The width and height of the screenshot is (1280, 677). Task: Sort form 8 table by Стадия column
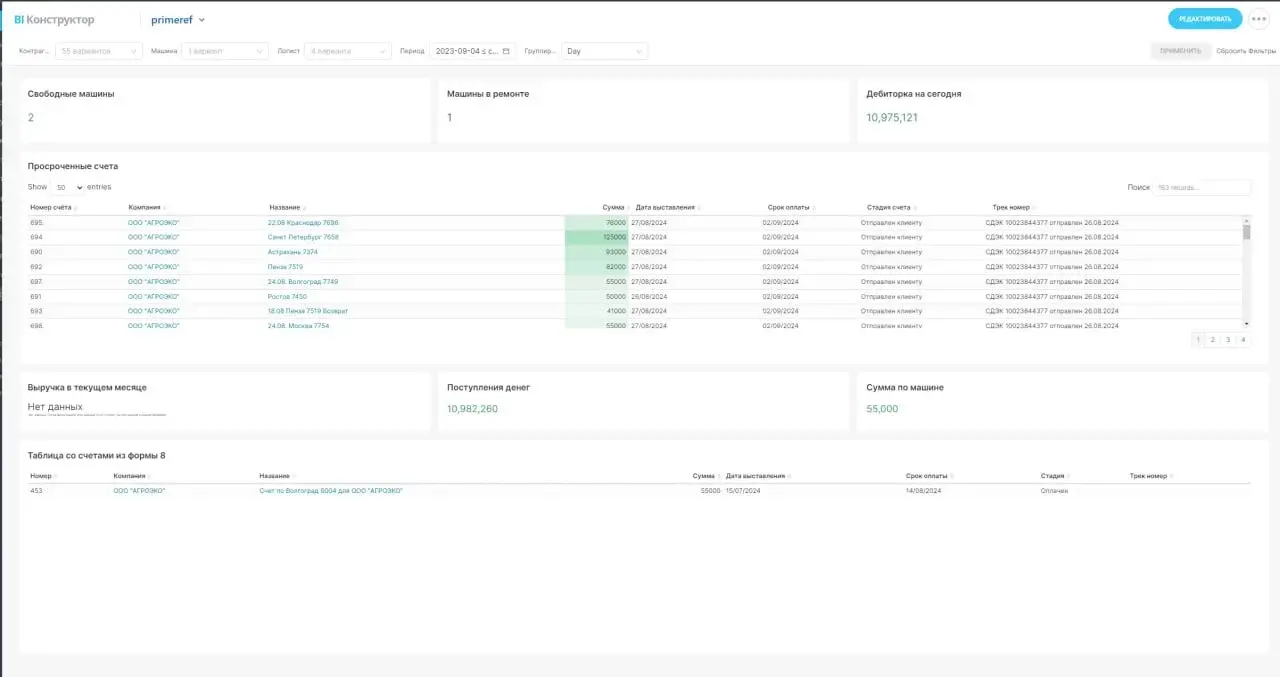tap(1054, 476)
